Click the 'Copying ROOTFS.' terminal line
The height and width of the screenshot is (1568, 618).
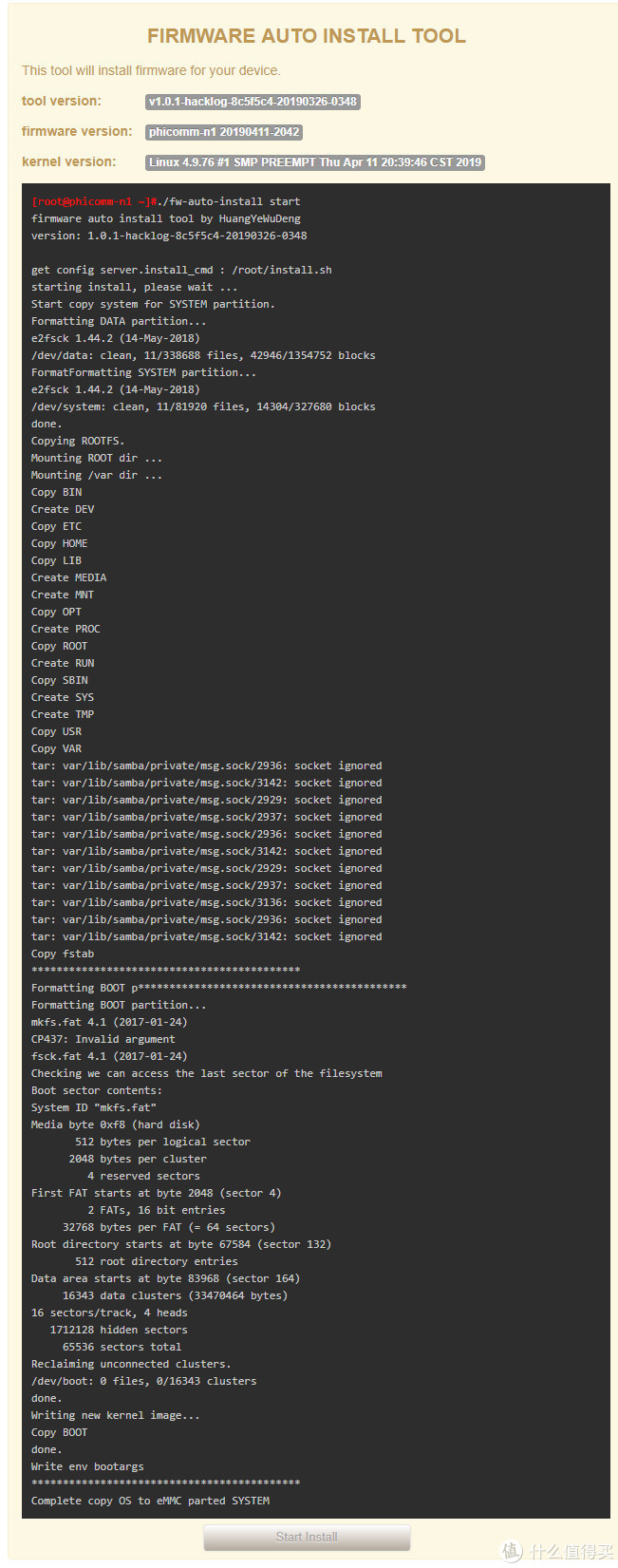point(78,441)
